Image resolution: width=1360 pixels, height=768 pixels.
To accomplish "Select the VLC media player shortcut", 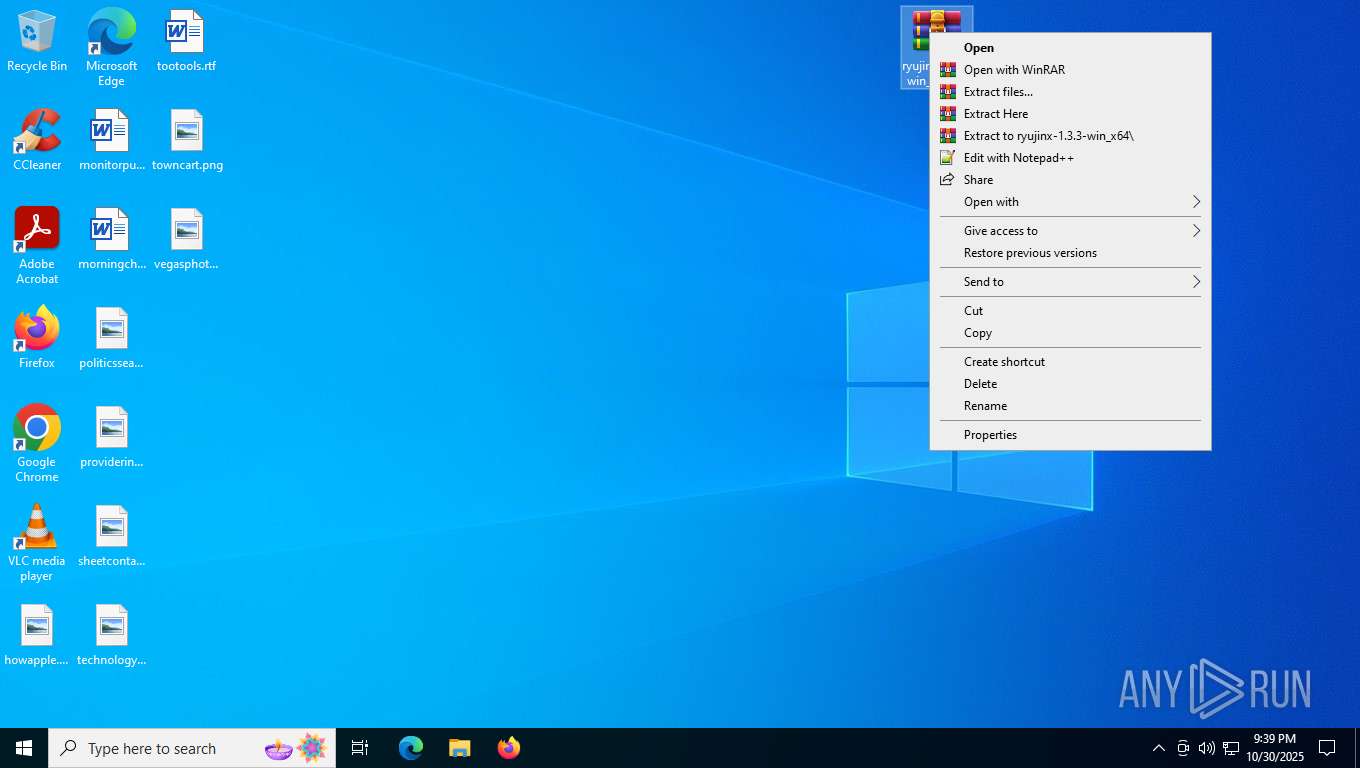I will coord(37,543).
